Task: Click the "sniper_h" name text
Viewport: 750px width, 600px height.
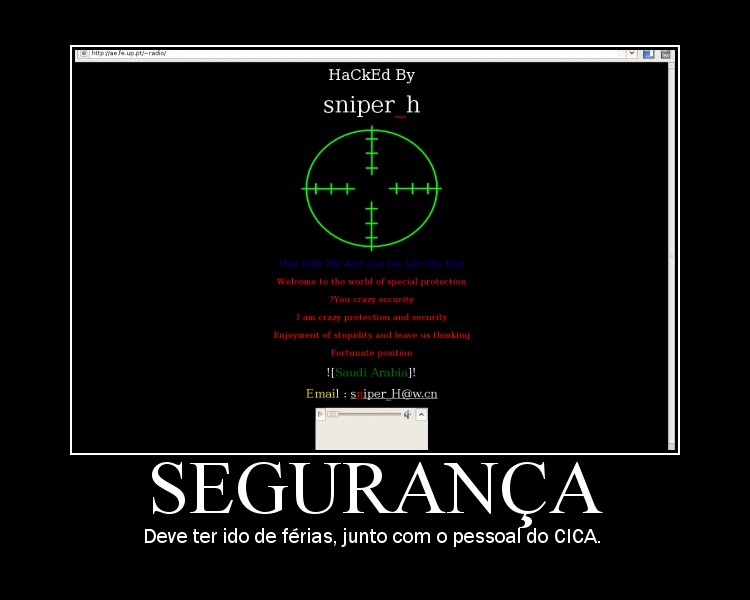Action: coord(371,105)
